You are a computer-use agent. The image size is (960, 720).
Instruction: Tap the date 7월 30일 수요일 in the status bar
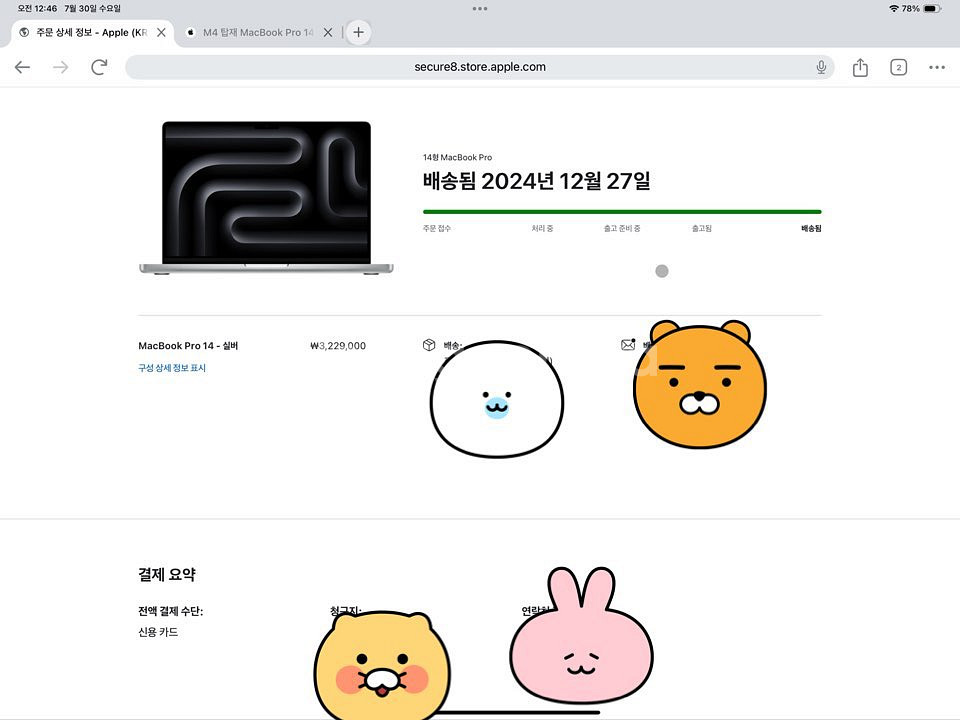[92, 9]
